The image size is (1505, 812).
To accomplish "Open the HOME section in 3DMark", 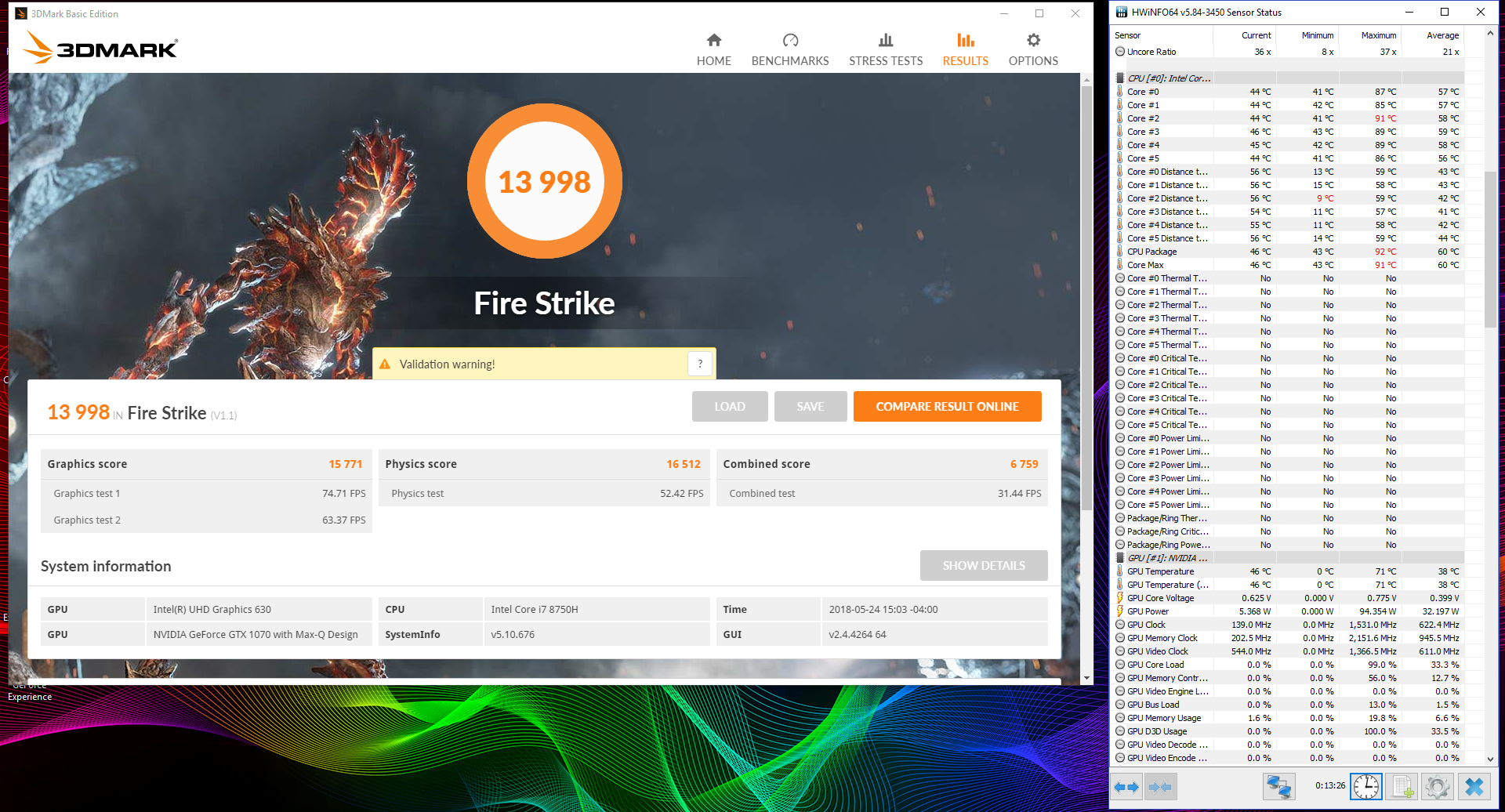I will (713, 50).
